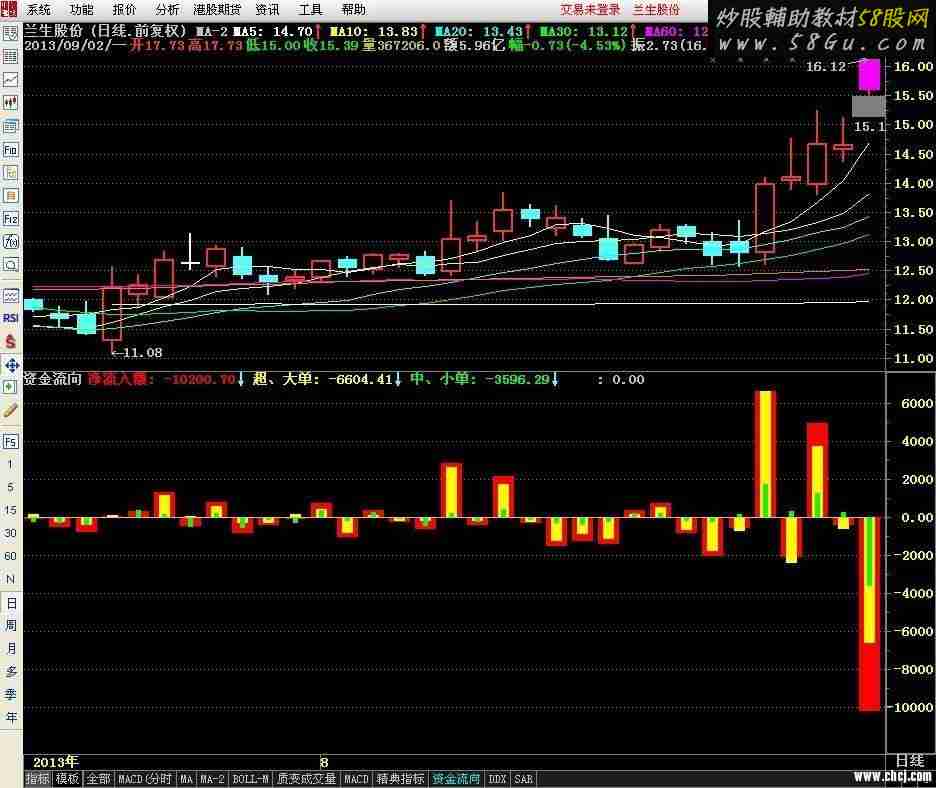The width and height of the screenshot is (936, 788).
Task: Select the 日 daily period
Action: (11, 603)
